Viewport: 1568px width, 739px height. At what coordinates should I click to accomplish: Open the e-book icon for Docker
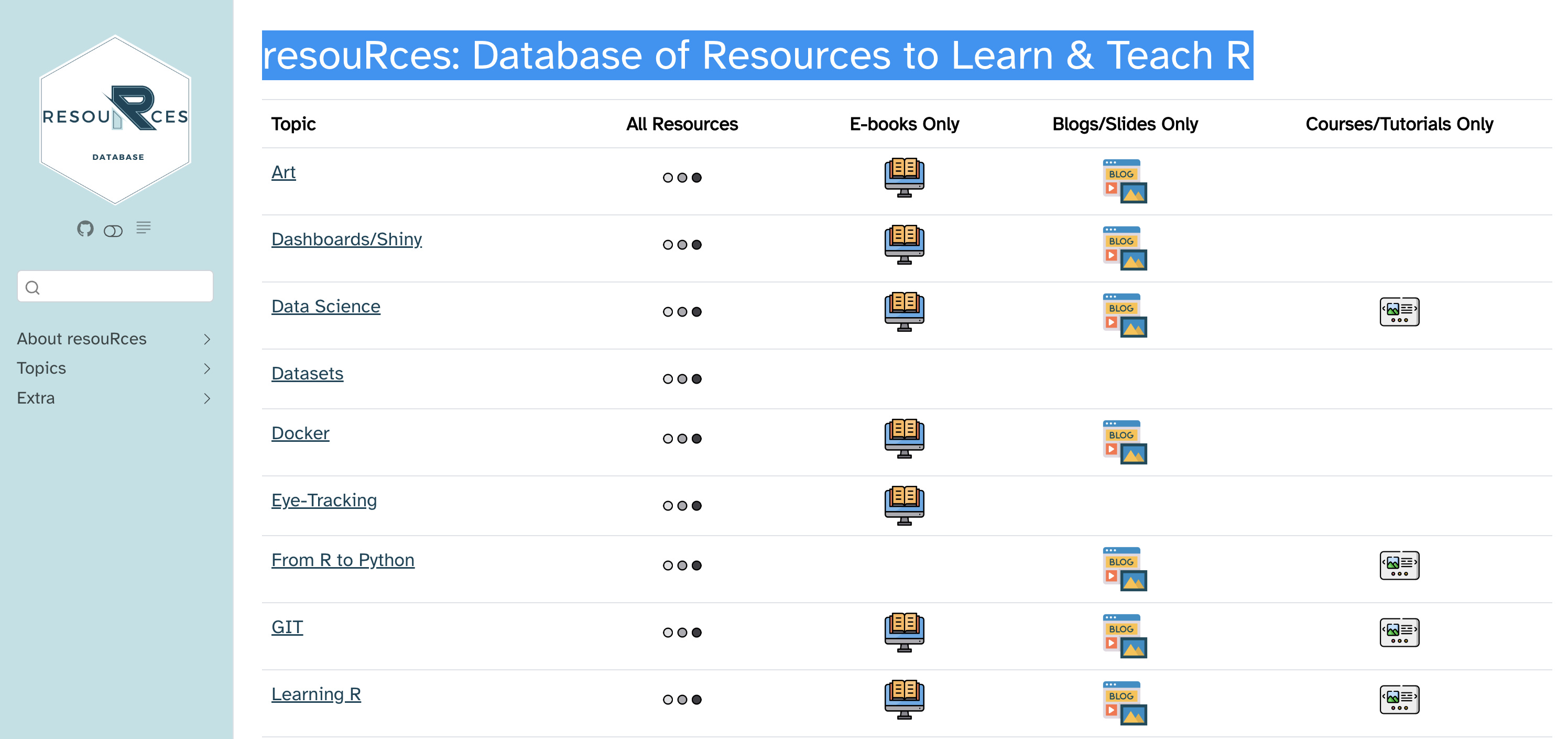(905, 438)
